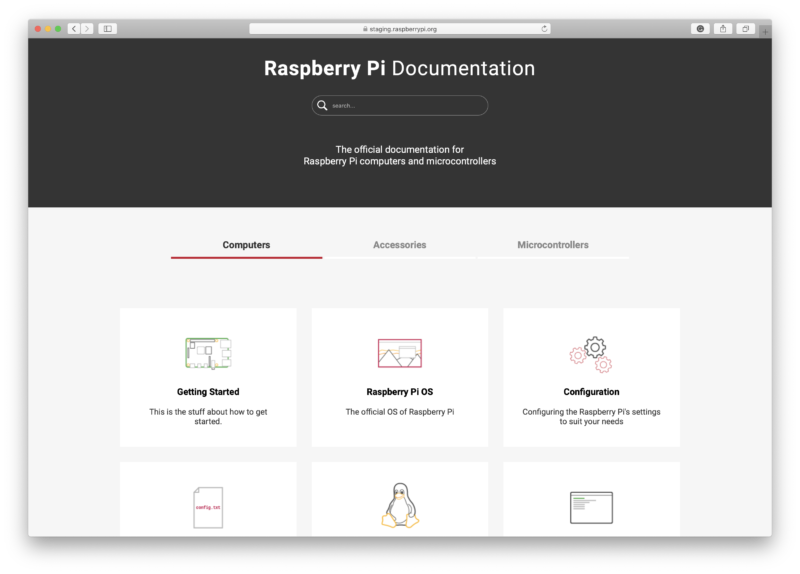Screen dimensions: 800x574
Task: Click the Configuration gears icon
Action: [591, 355]
